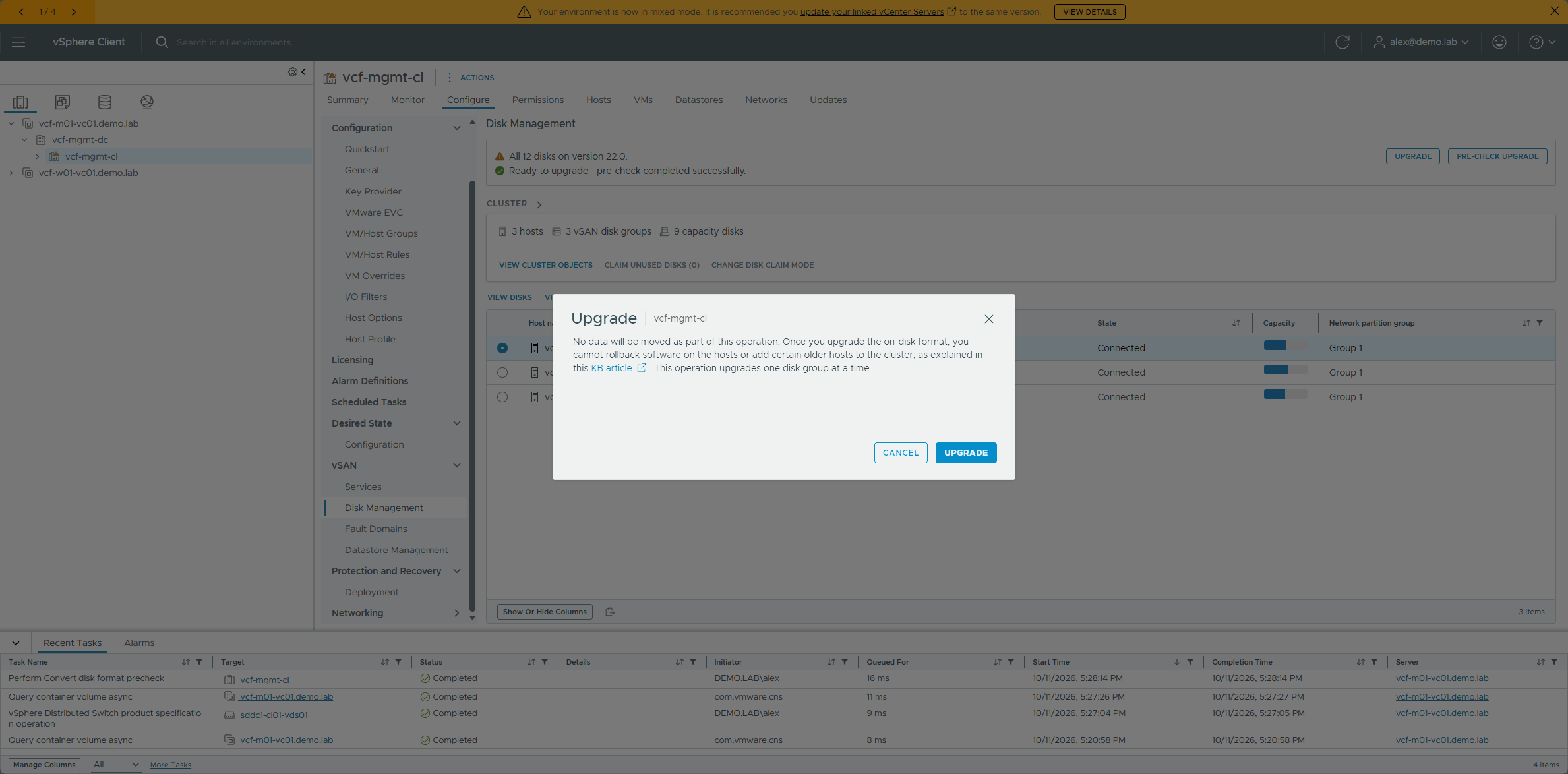Expand the vcf-w01-vc01.demo.lab tree node
1568x774 pixels.
point(11,173)
